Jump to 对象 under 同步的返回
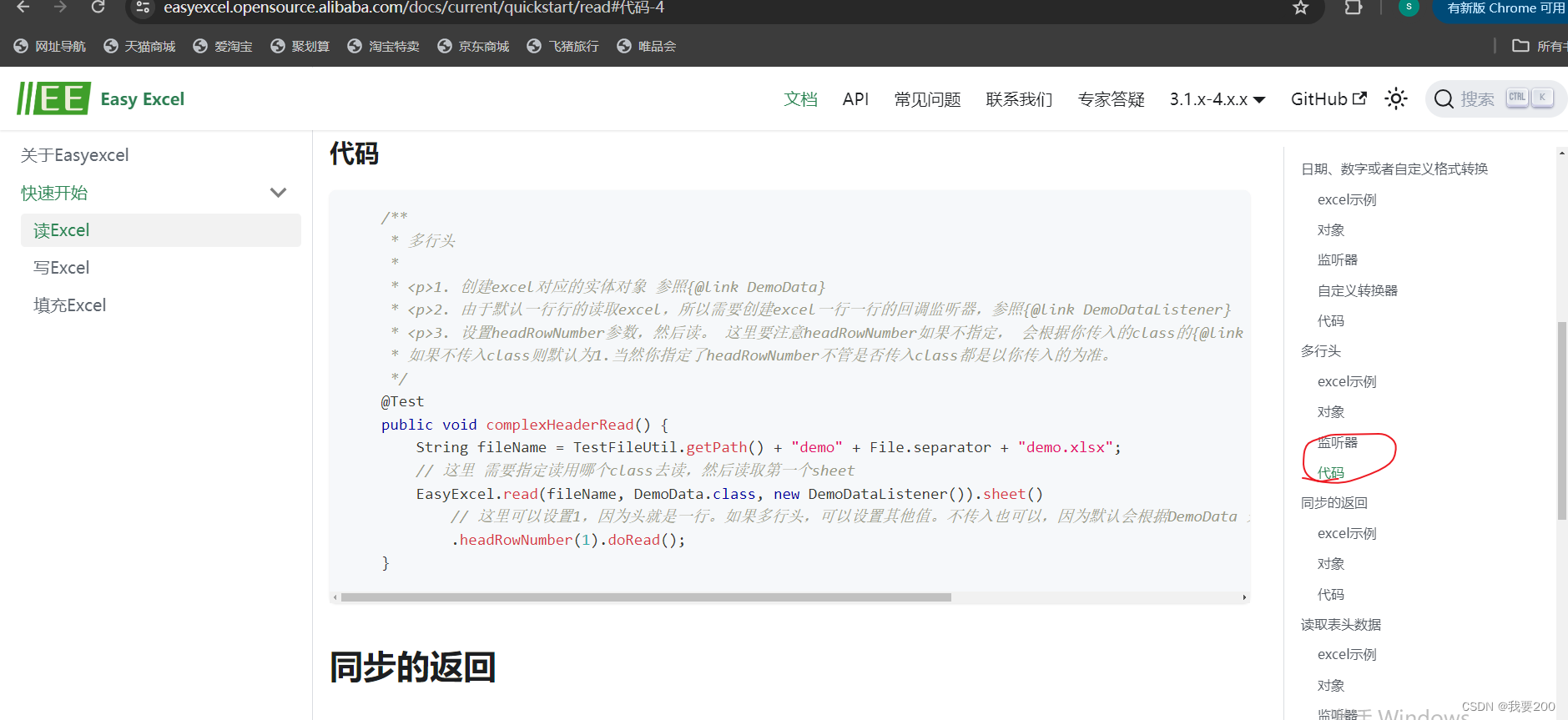 tap(1331, 564)
